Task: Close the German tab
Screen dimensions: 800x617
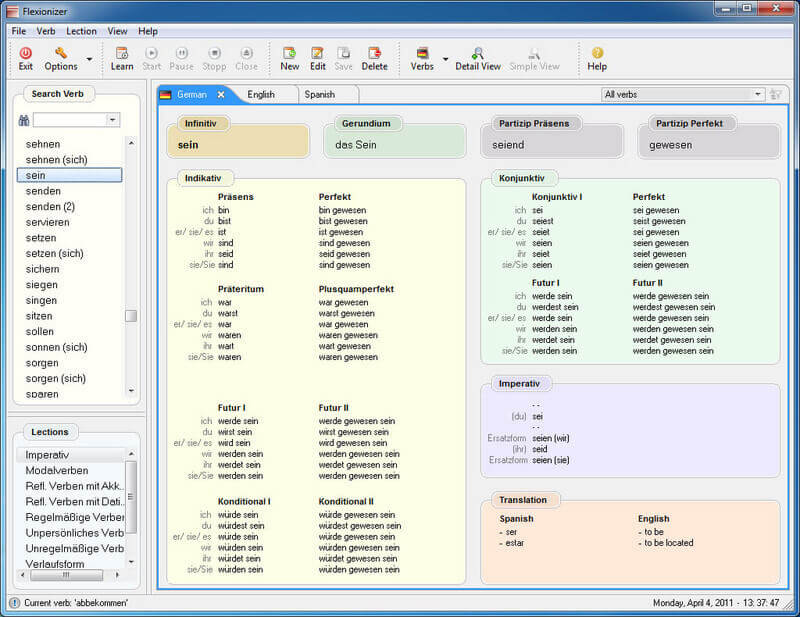Action: pos(221,95)
